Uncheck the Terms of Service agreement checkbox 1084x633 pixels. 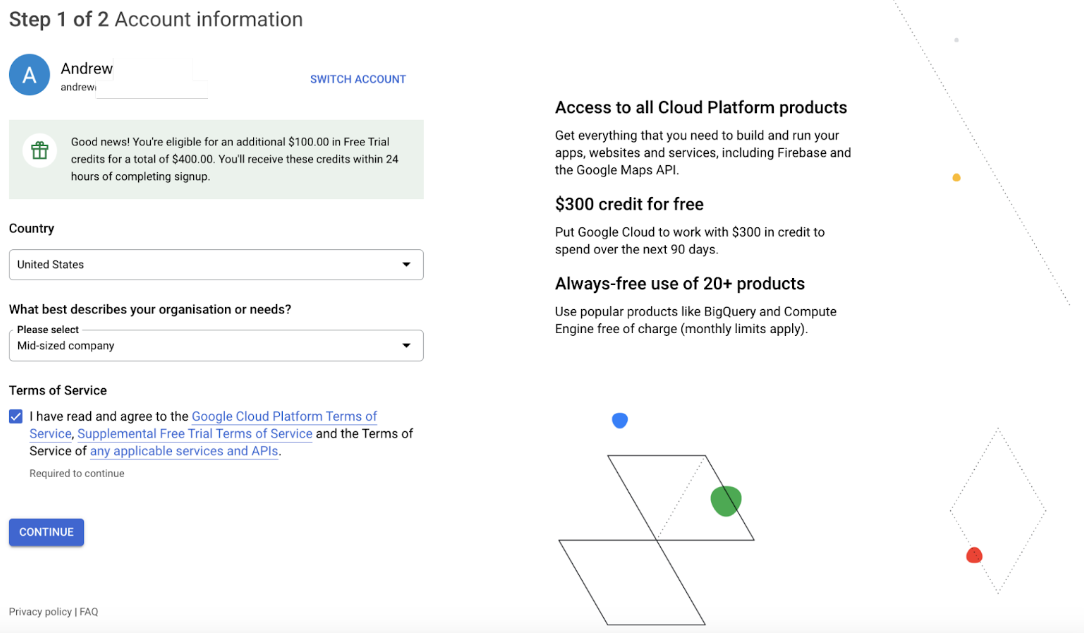coord(16,416)
